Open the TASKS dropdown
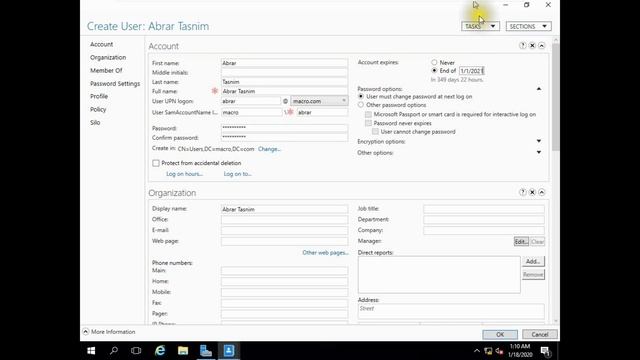 tap(480, 26)
